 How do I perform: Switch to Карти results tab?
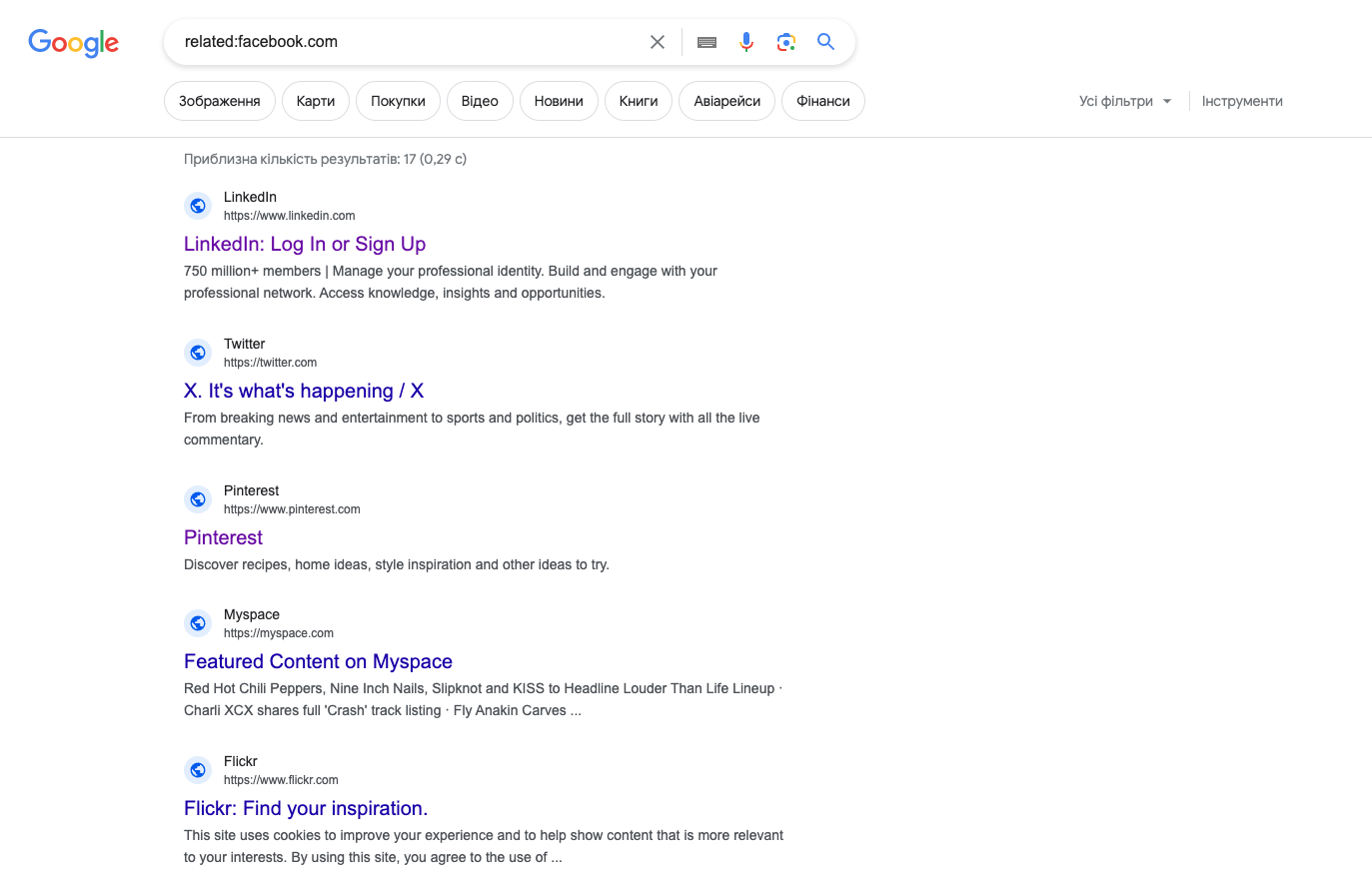pyautogui.click(x=316, y=101)
